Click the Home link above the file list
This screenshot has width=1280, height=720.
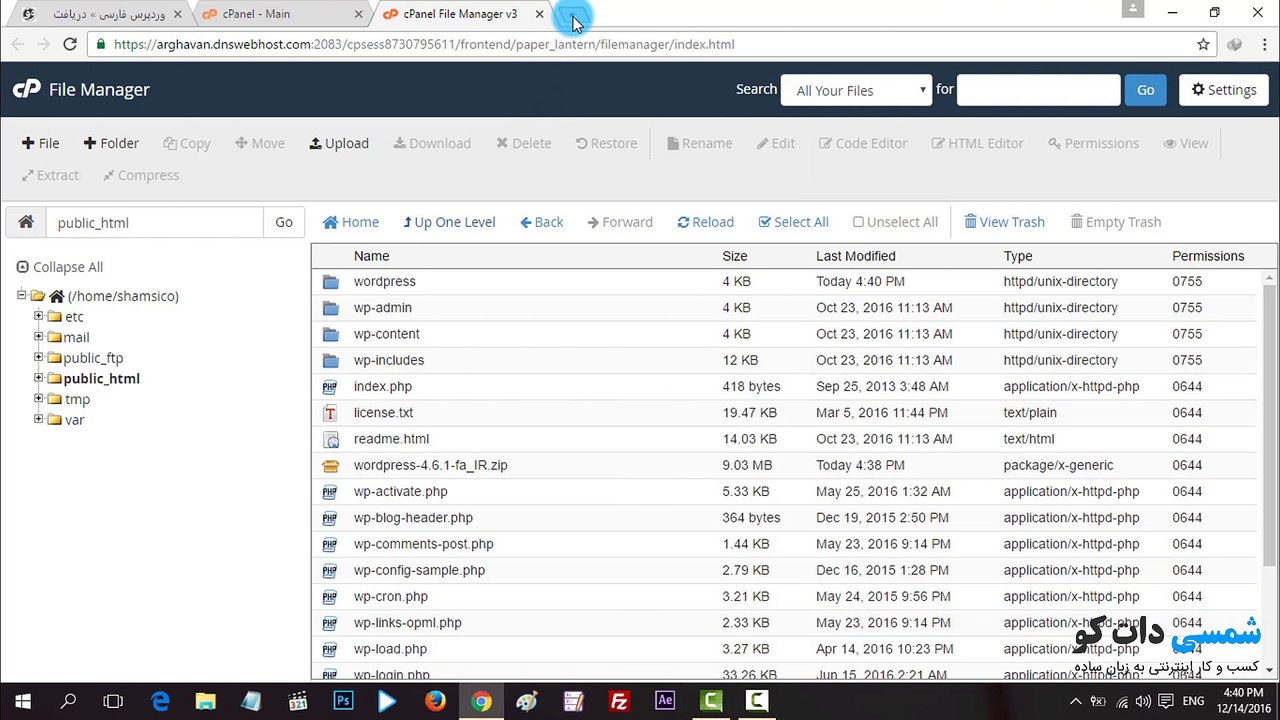350,222
